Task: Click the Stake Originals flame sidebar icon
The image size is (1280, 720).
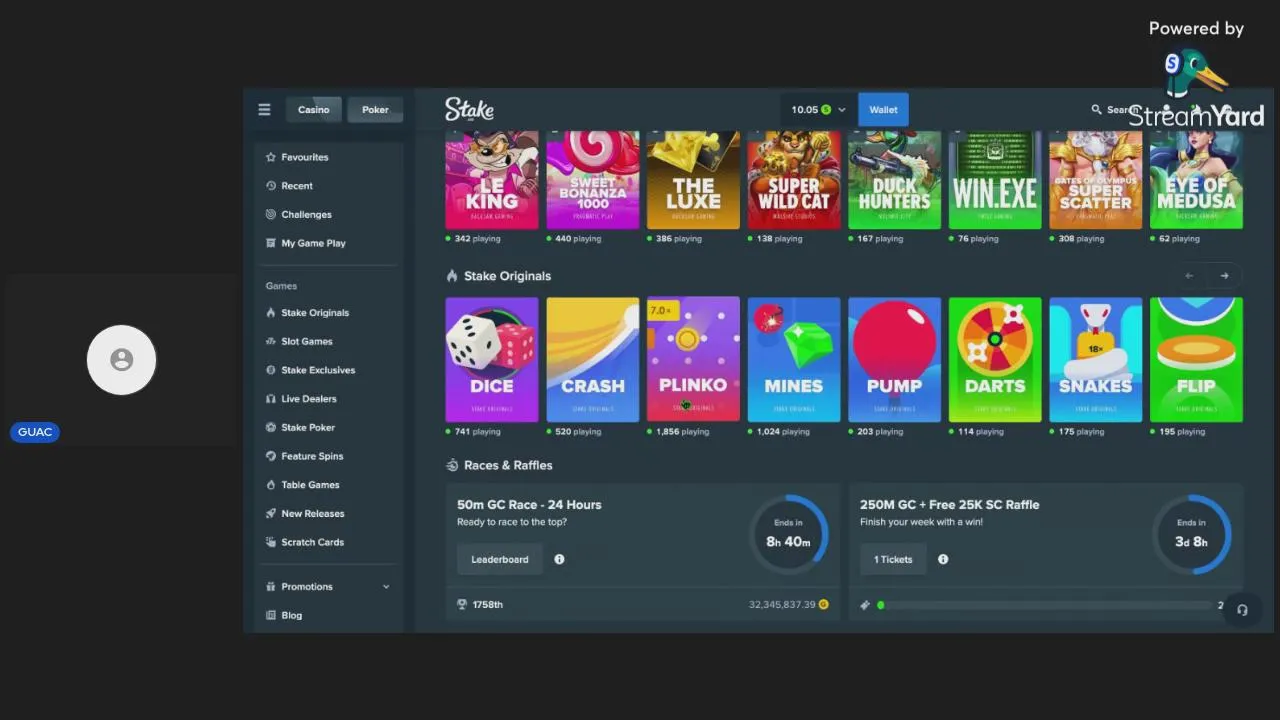Action: coord(271,313)
